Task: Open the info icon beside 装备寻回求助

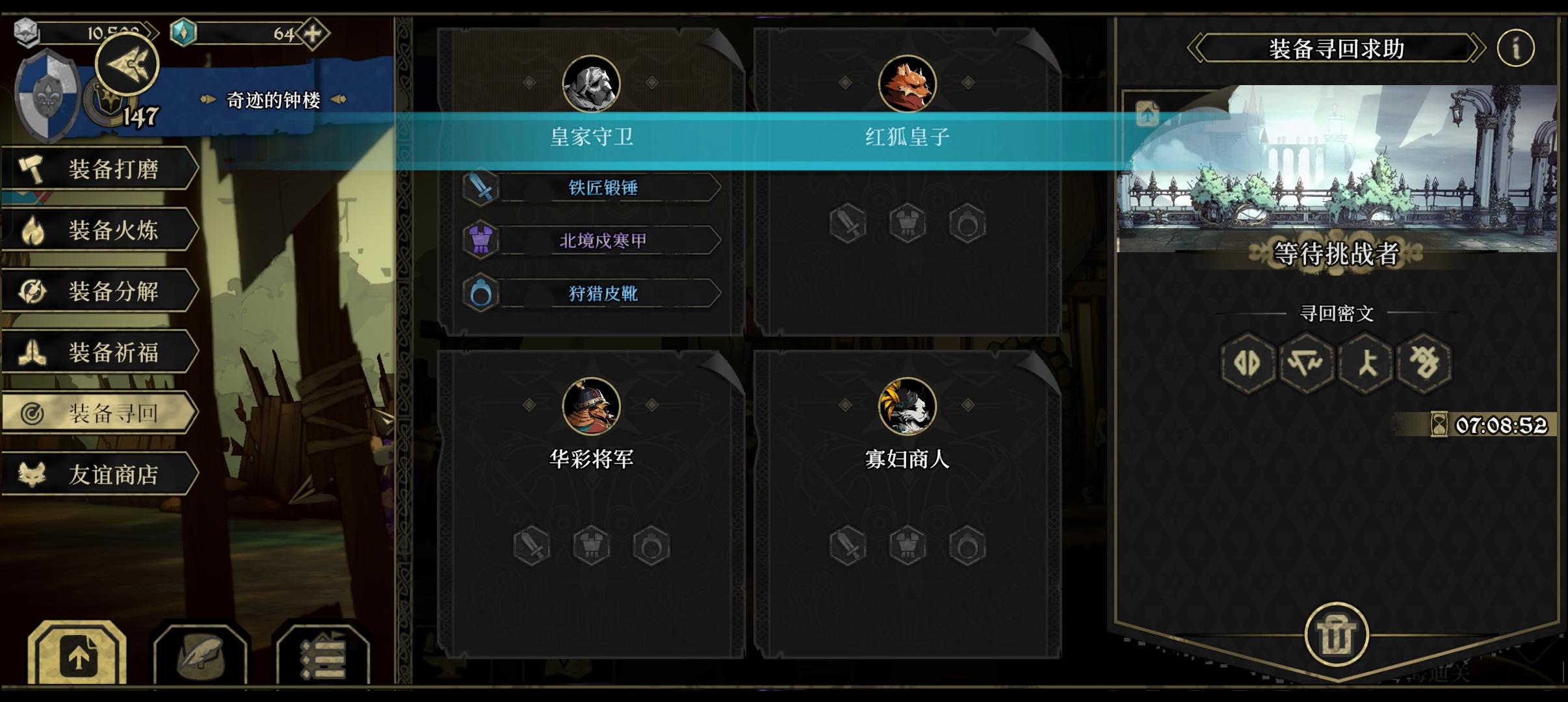Action: pos(1516,48)
